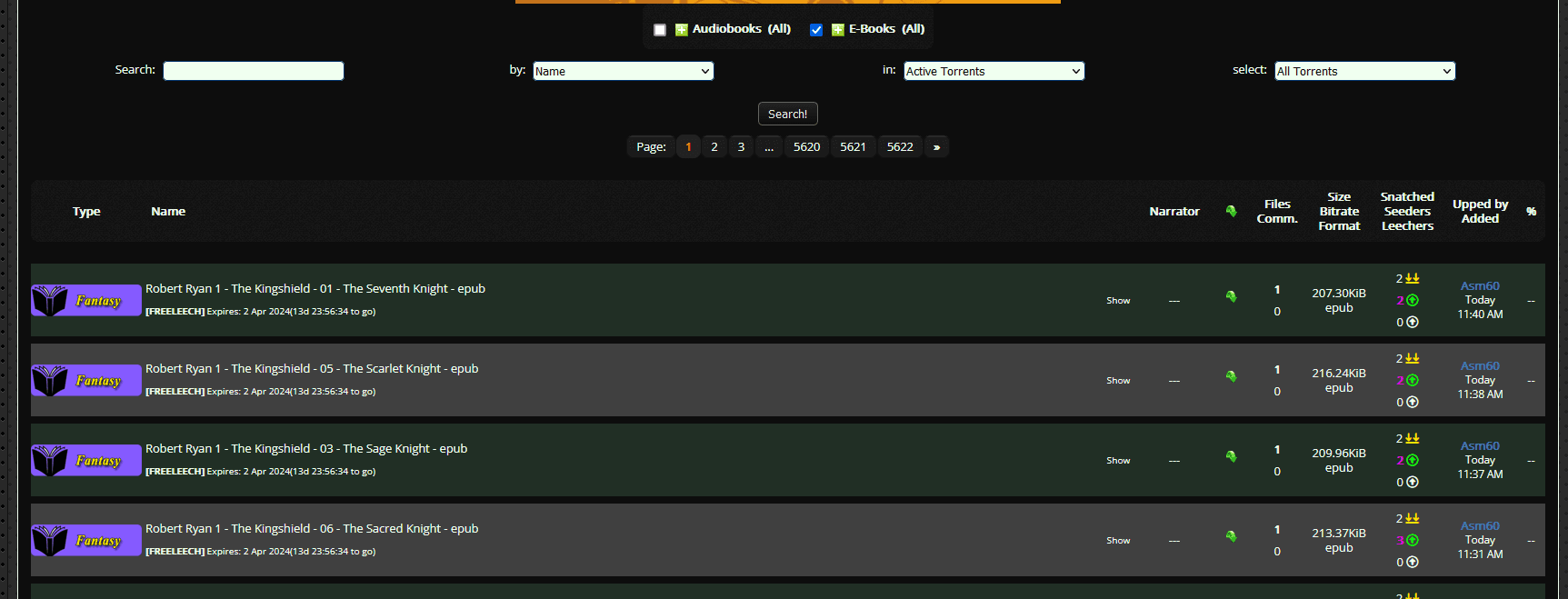The width and height of the screenshot is (1568, 599).
Task: Jump to page 5622 of results
Action: (x=900, y=146)
